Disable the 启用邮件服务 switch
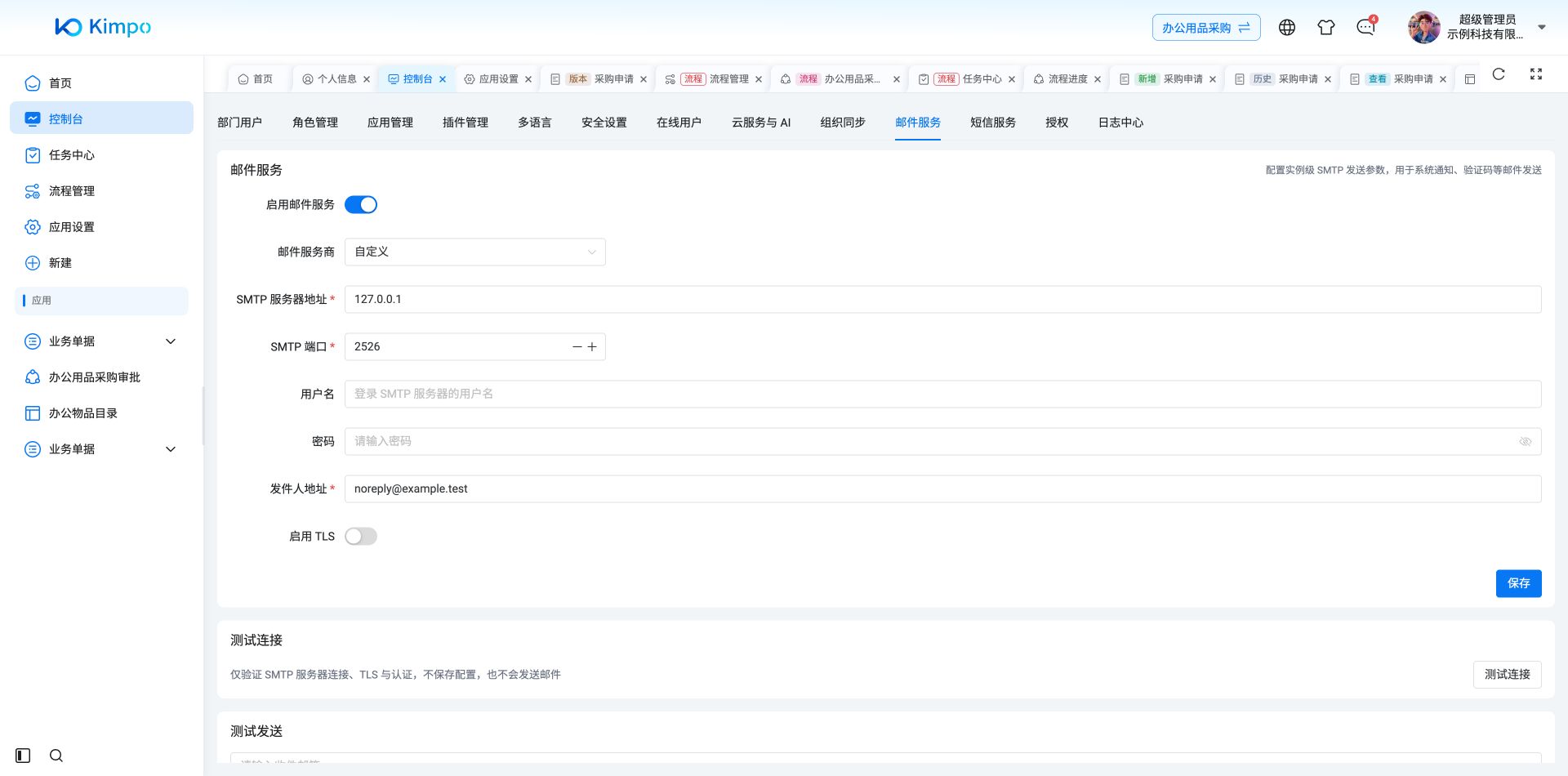 tap(361, 205)
